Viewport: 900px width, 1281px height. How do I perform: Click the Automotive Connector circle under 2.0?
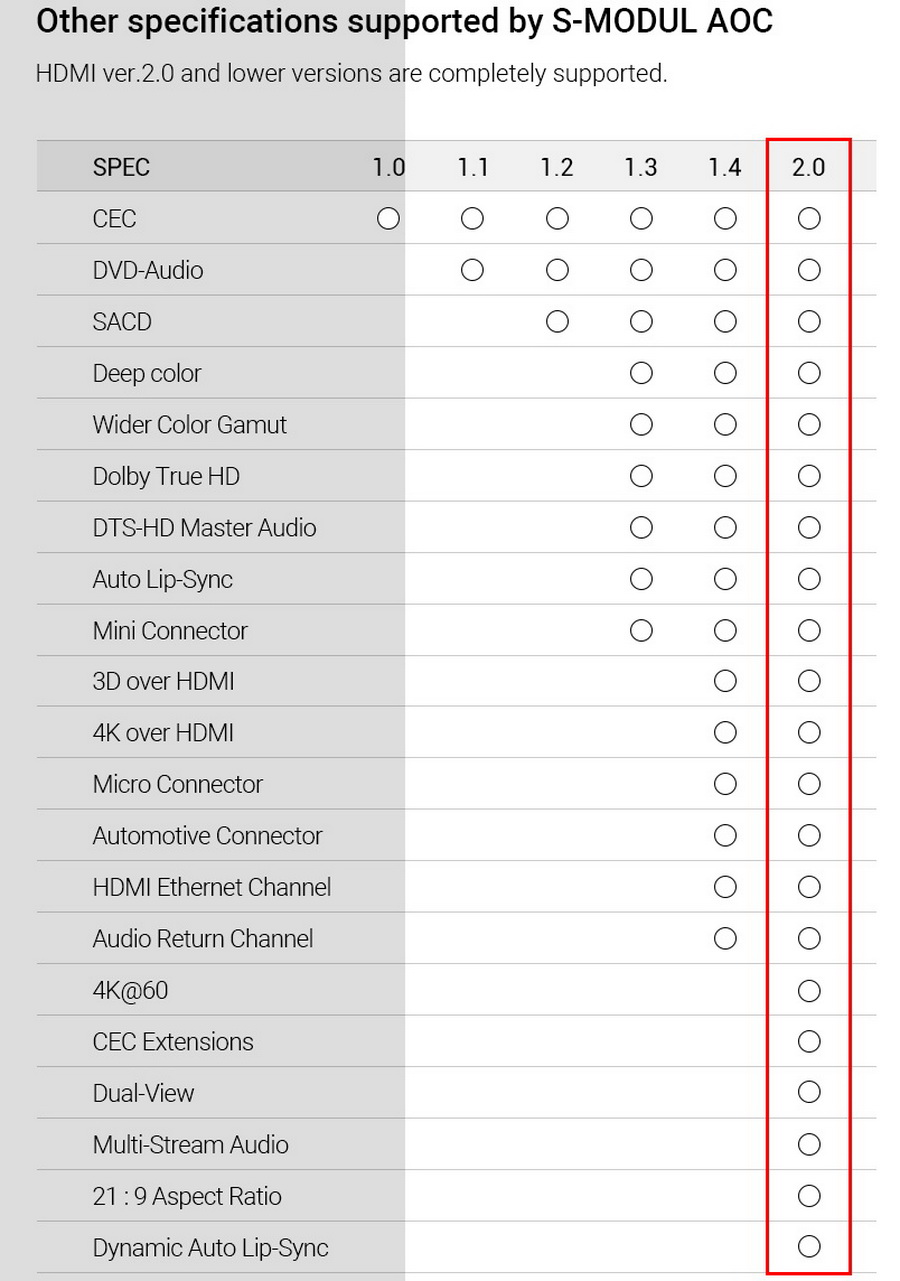[809, 835]
